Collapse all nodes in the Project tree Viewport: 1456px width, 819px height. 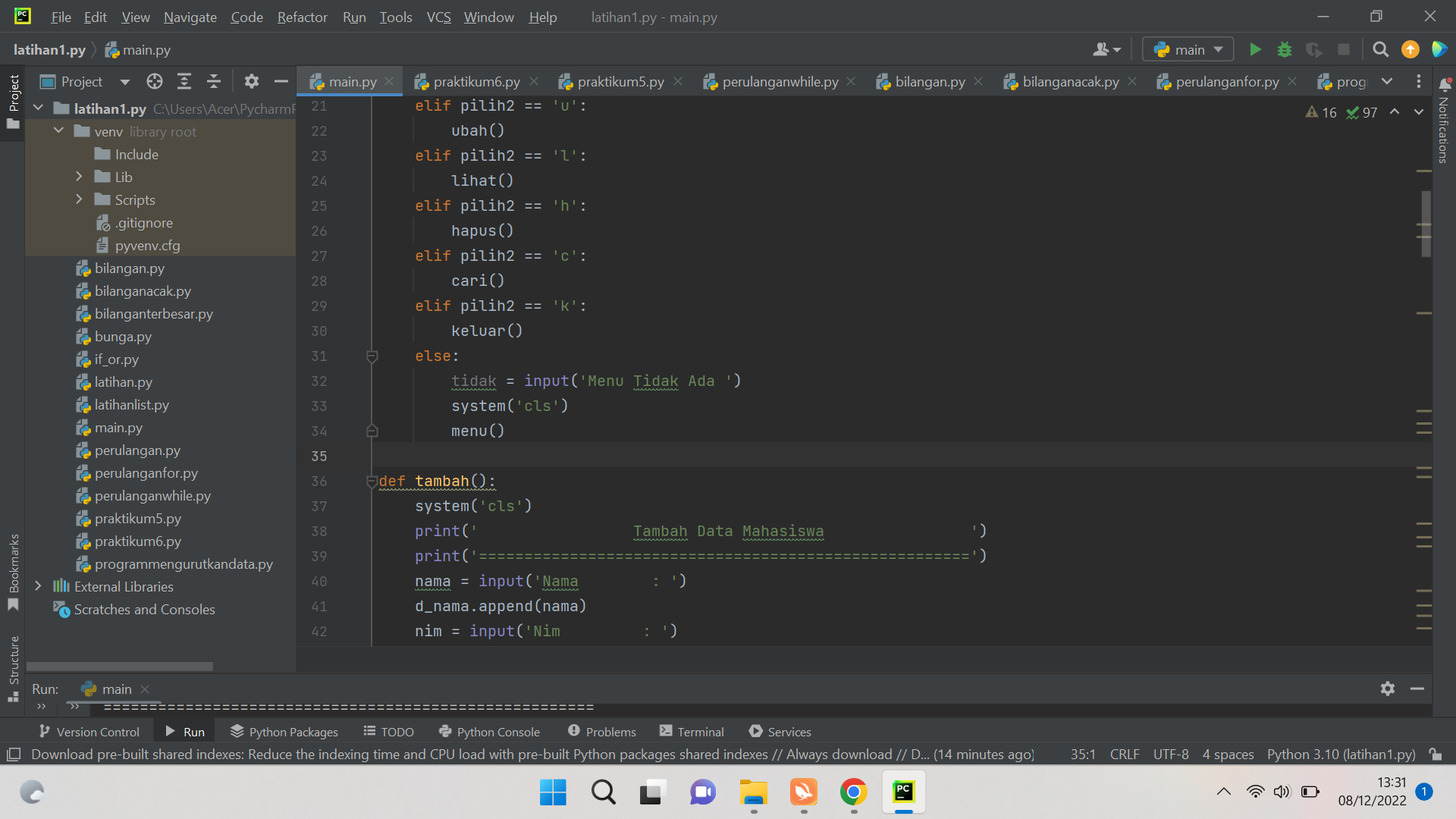[213, 81]
